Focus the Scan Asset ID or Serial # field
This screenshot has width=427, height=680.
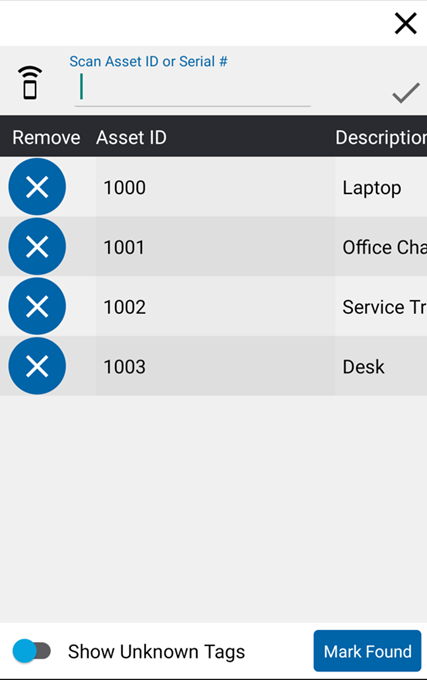point(192,89)
